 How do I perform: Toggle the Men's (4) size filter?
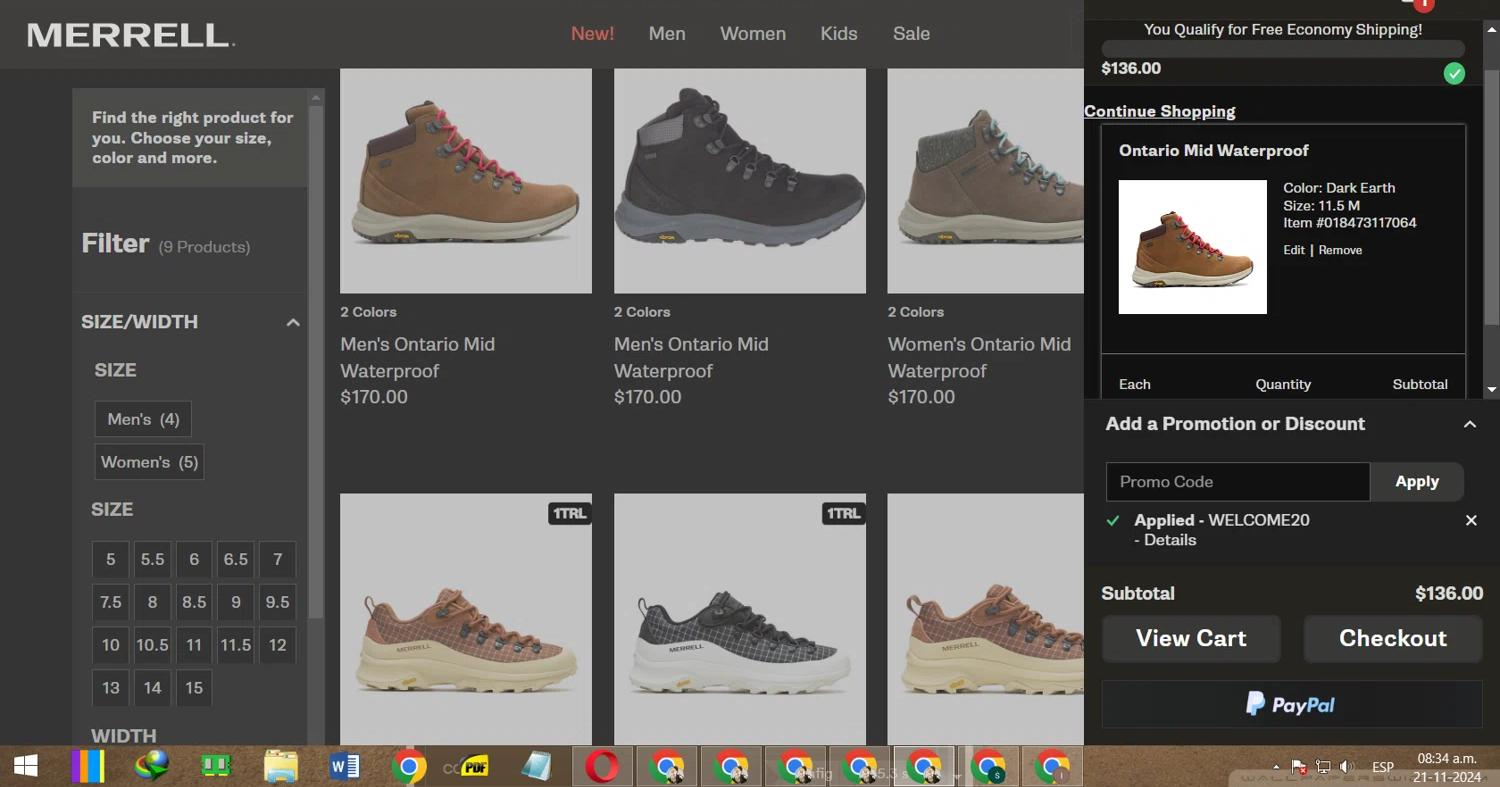click(x=143, y=419)
